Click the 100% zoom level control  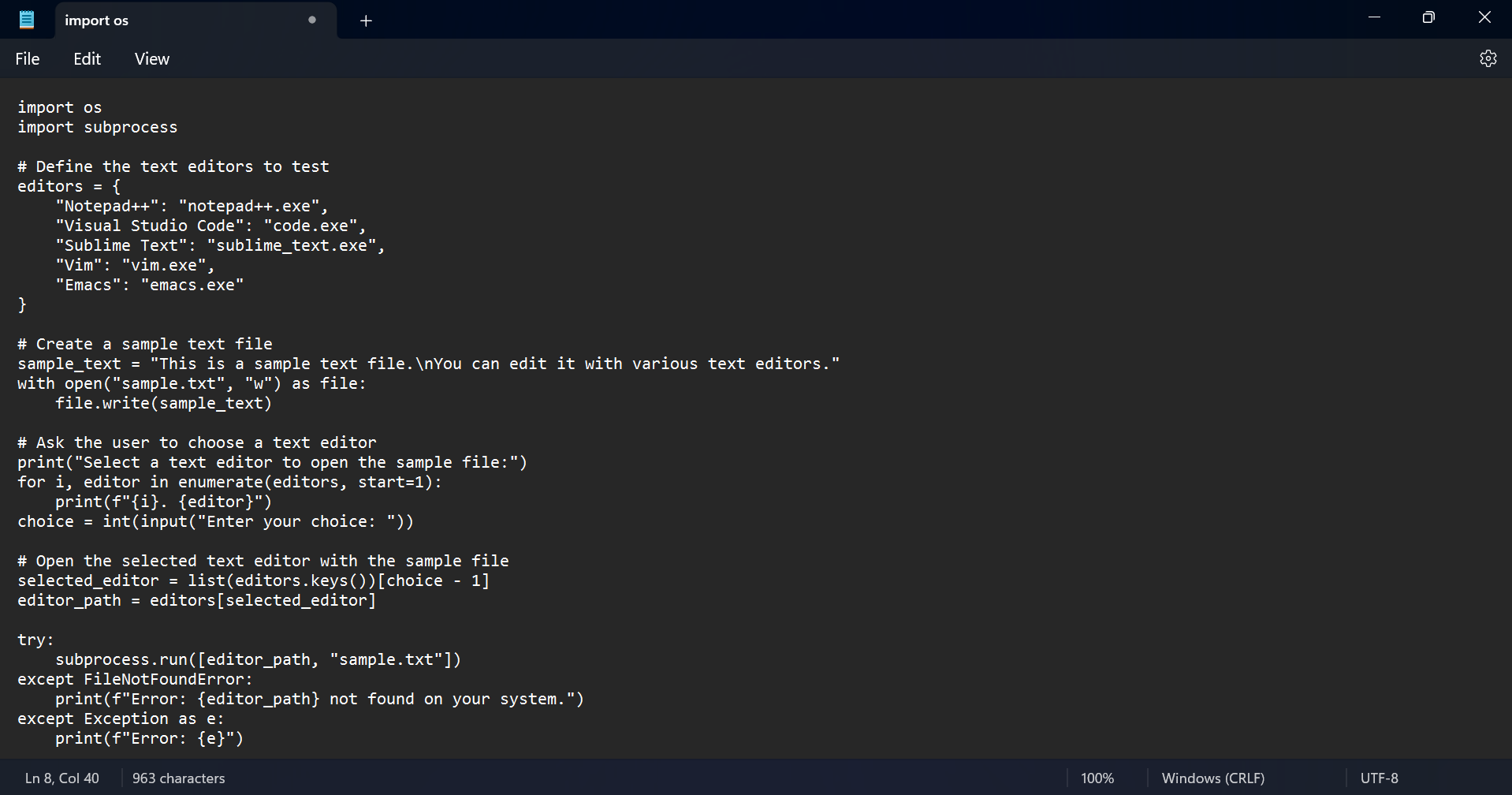pos(1097,778)
